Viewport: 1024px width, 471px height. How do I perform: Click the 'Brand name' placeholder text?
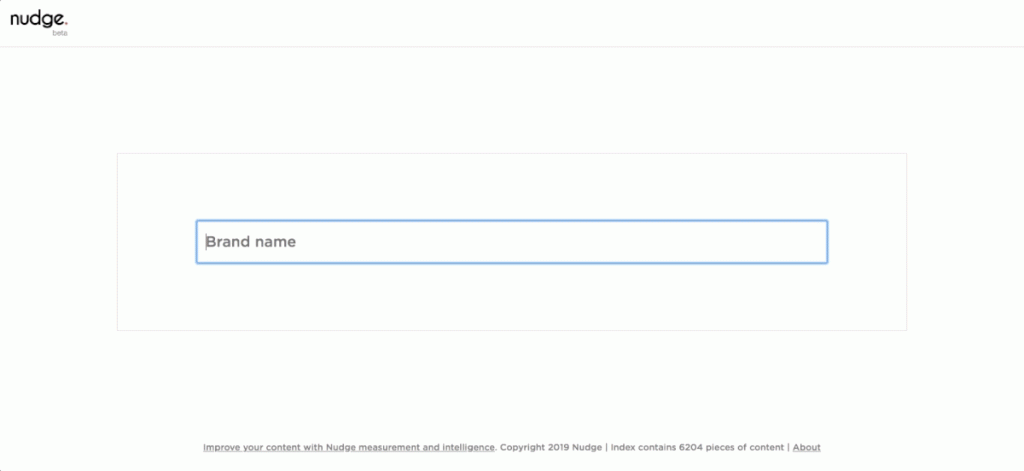tap(251, 242)
